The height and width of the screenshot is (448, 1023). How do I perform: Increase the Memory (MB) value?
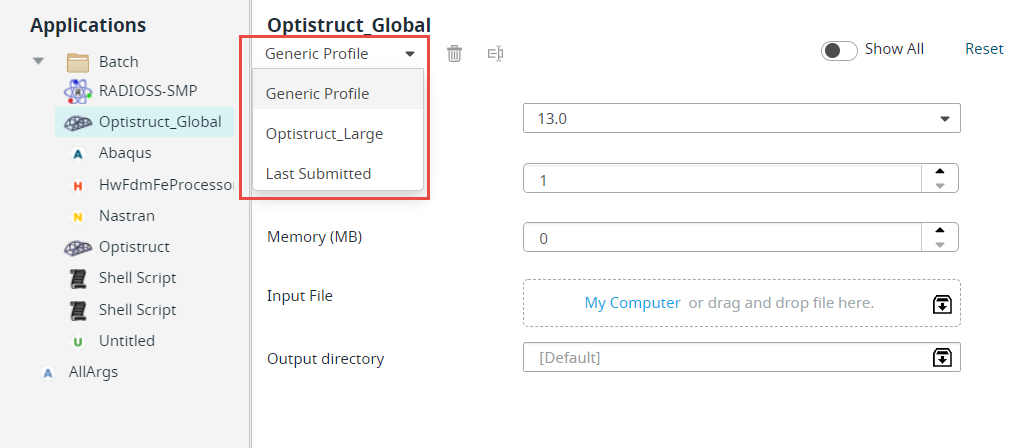(939, 230)
